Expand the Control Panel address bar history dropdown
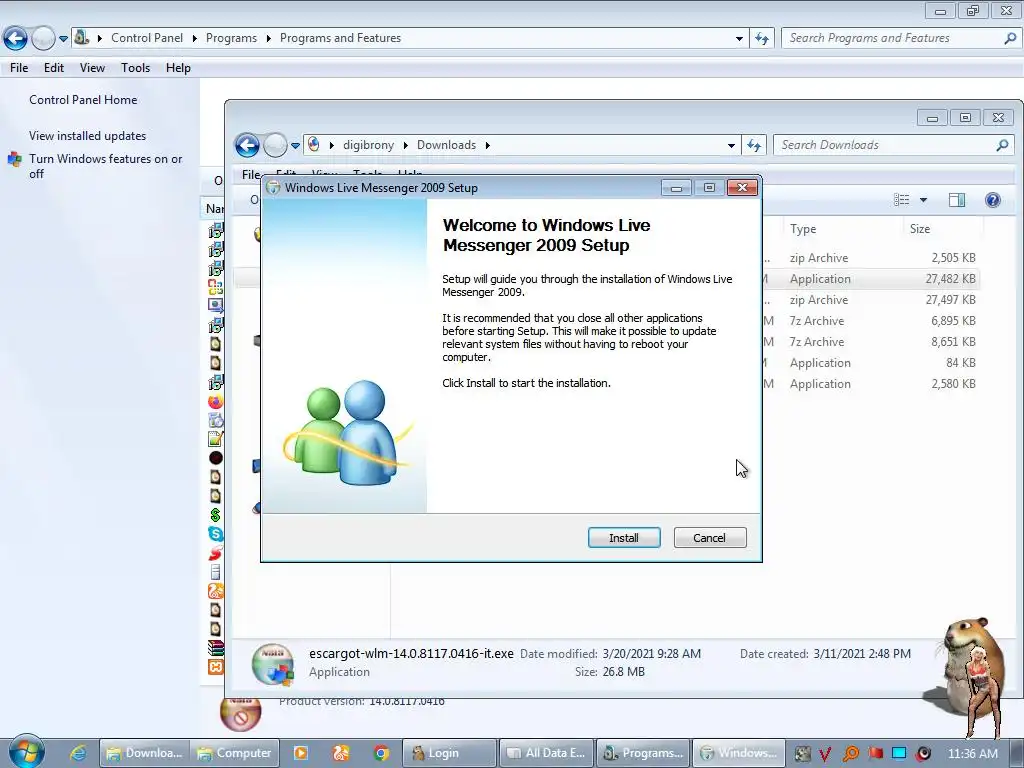 tap(739, 39)
